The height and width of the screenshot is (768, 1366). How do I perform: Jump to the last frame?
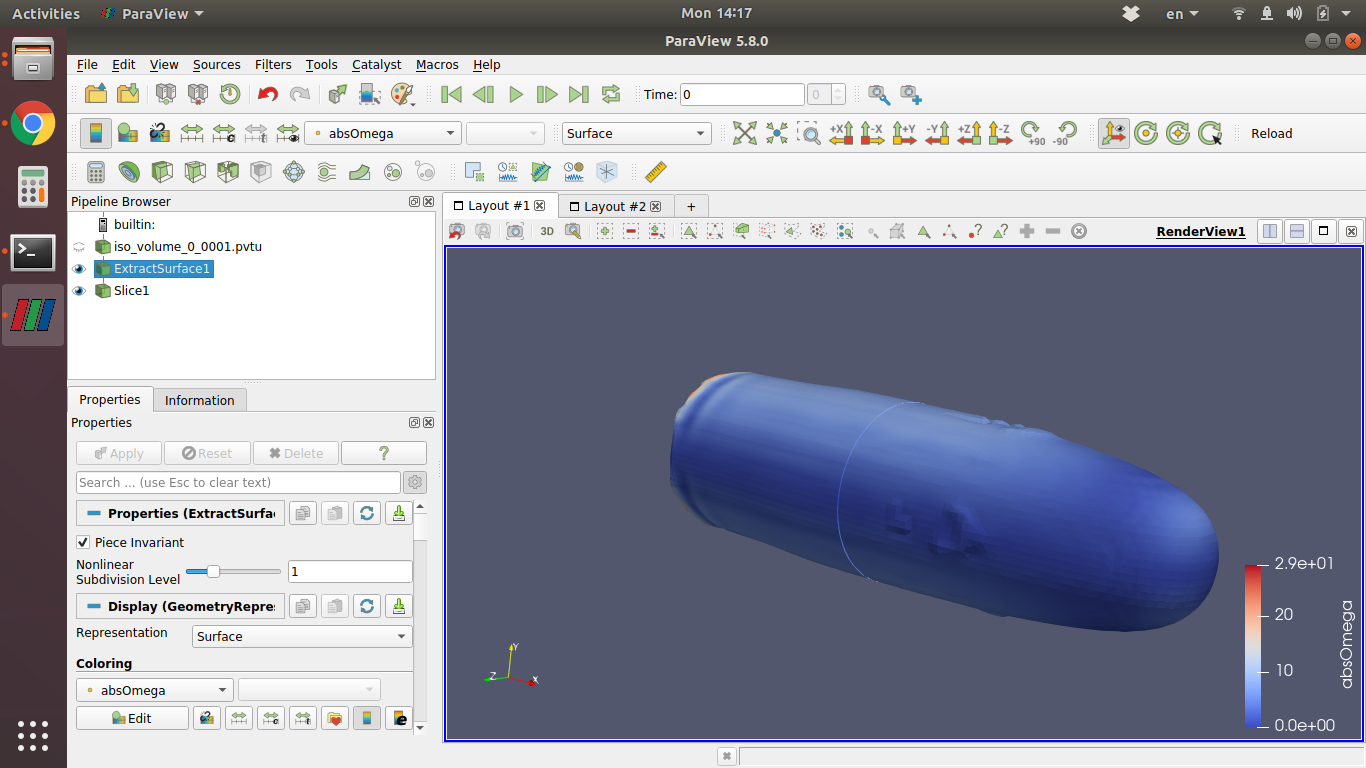579,94
